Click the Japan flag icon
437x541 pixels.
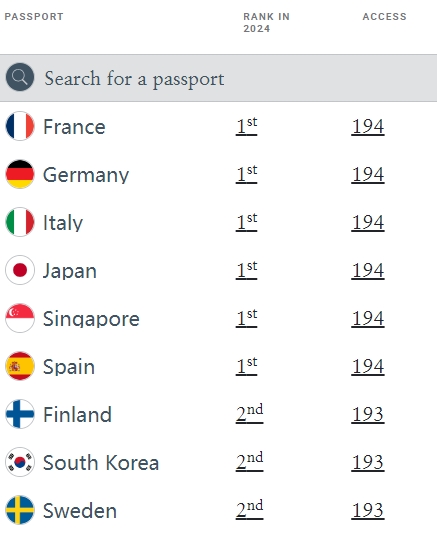tap(20, 270)
